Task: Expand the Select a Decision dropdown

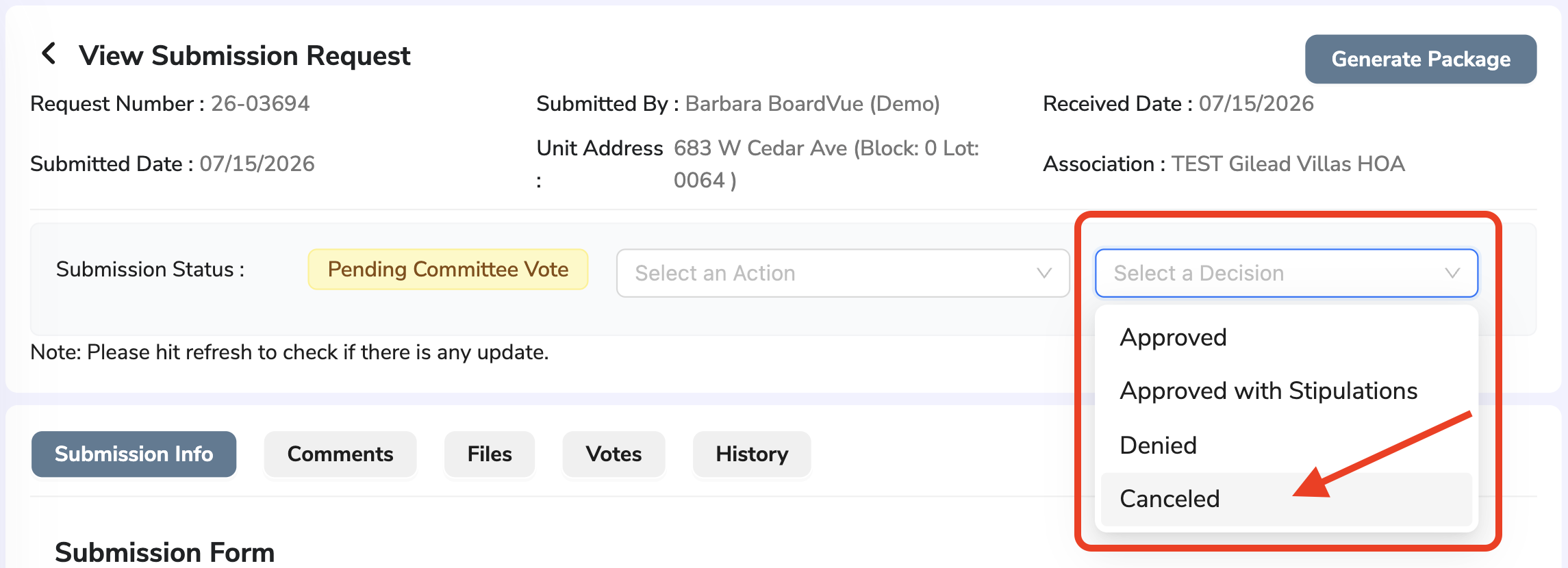Action: click(x=1287, y=273)
